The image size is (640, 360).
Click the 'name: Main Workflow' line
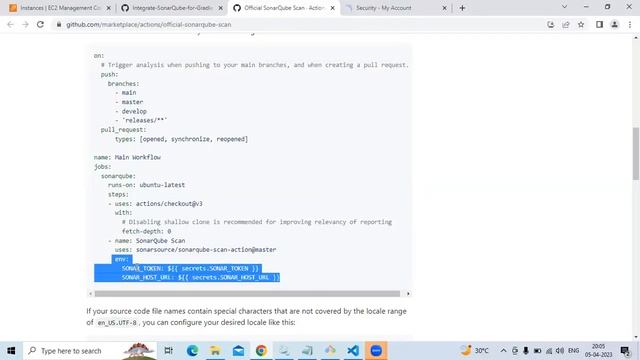[127, 157]
